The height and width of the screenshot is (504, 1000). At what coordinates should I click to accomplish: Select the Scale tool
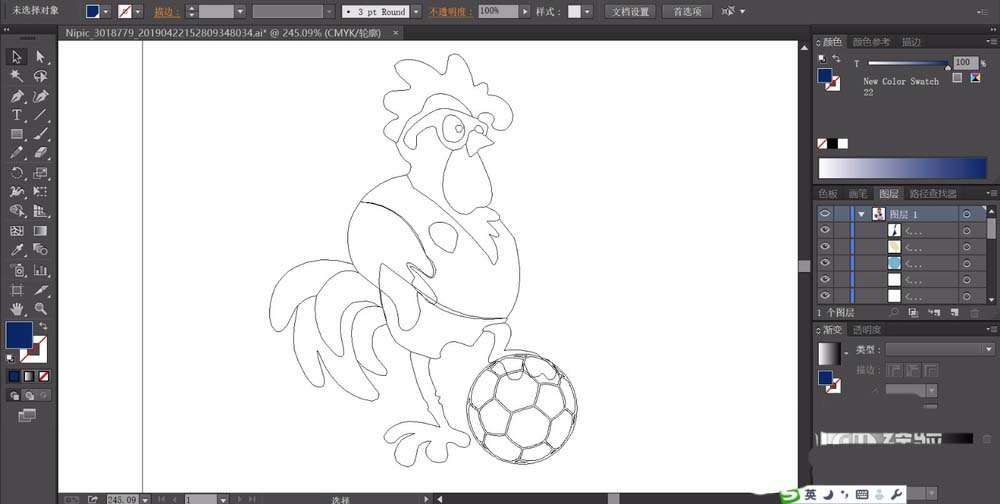tap(41, 172)
